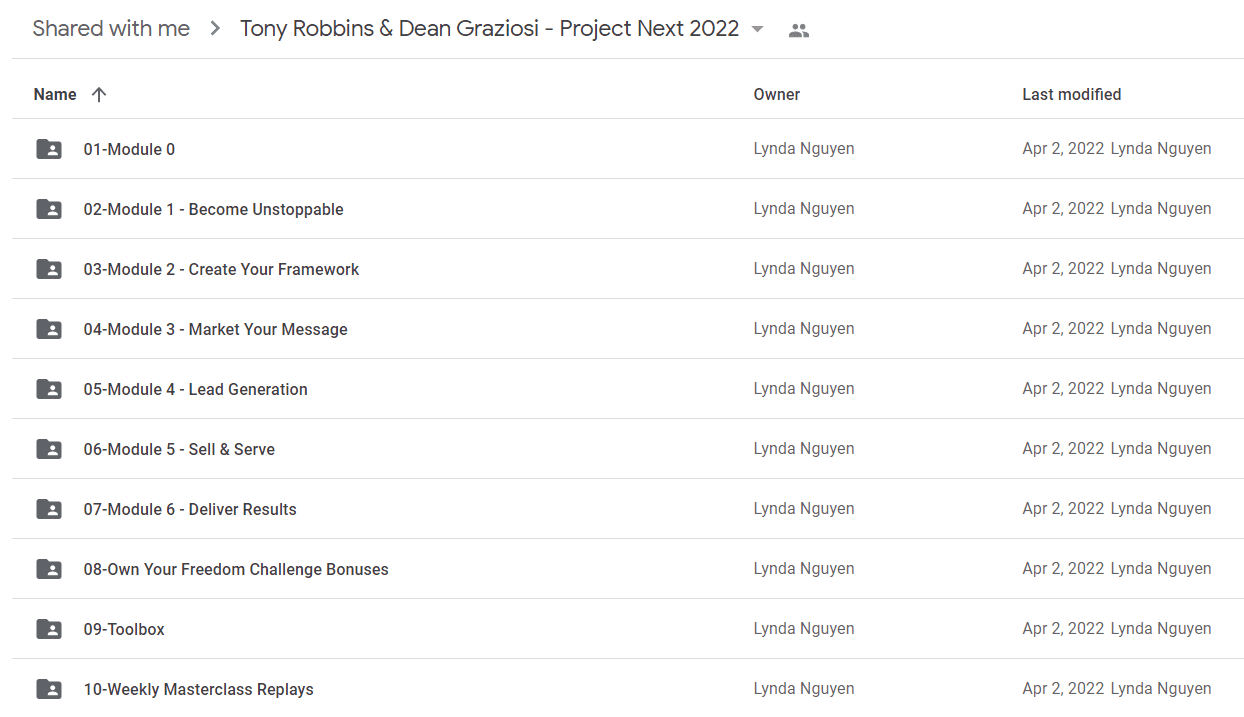Viewport: 1244px width, 717px height.
Task: Select the 09-Toolbox folder name
Action: click(124, 629)
